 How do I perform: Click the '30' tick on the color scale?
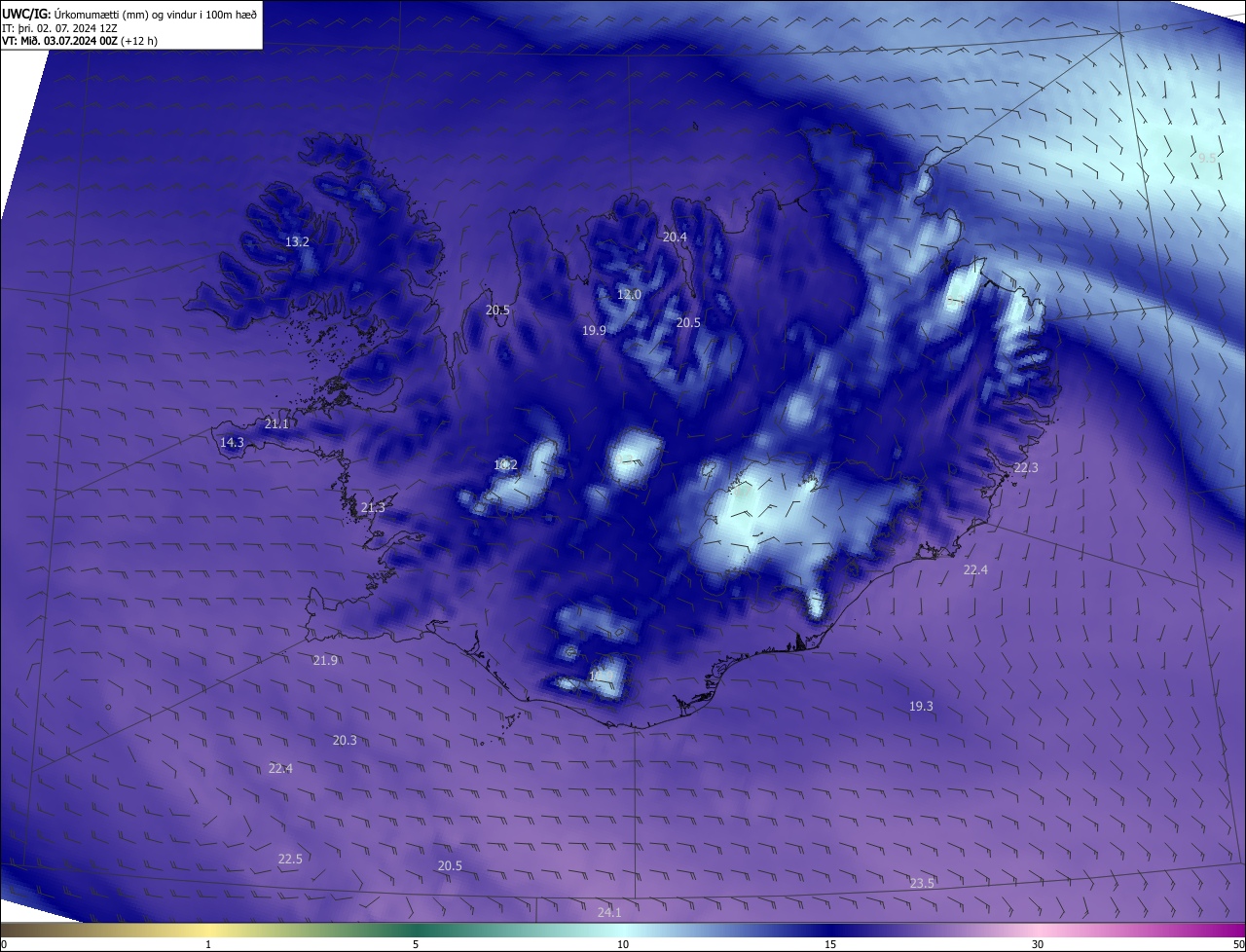[x=1038, y=944]
